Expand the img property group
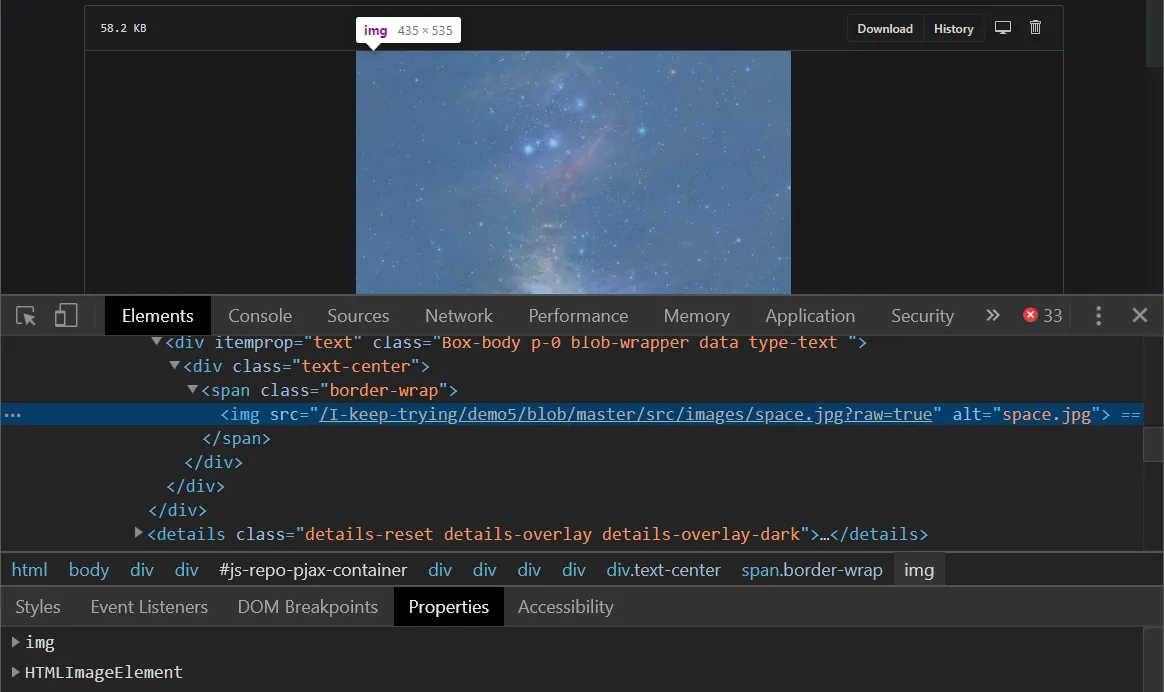The height and width of the screenshot is (692, 1164). pyautogui.click(x=15, y=642)
